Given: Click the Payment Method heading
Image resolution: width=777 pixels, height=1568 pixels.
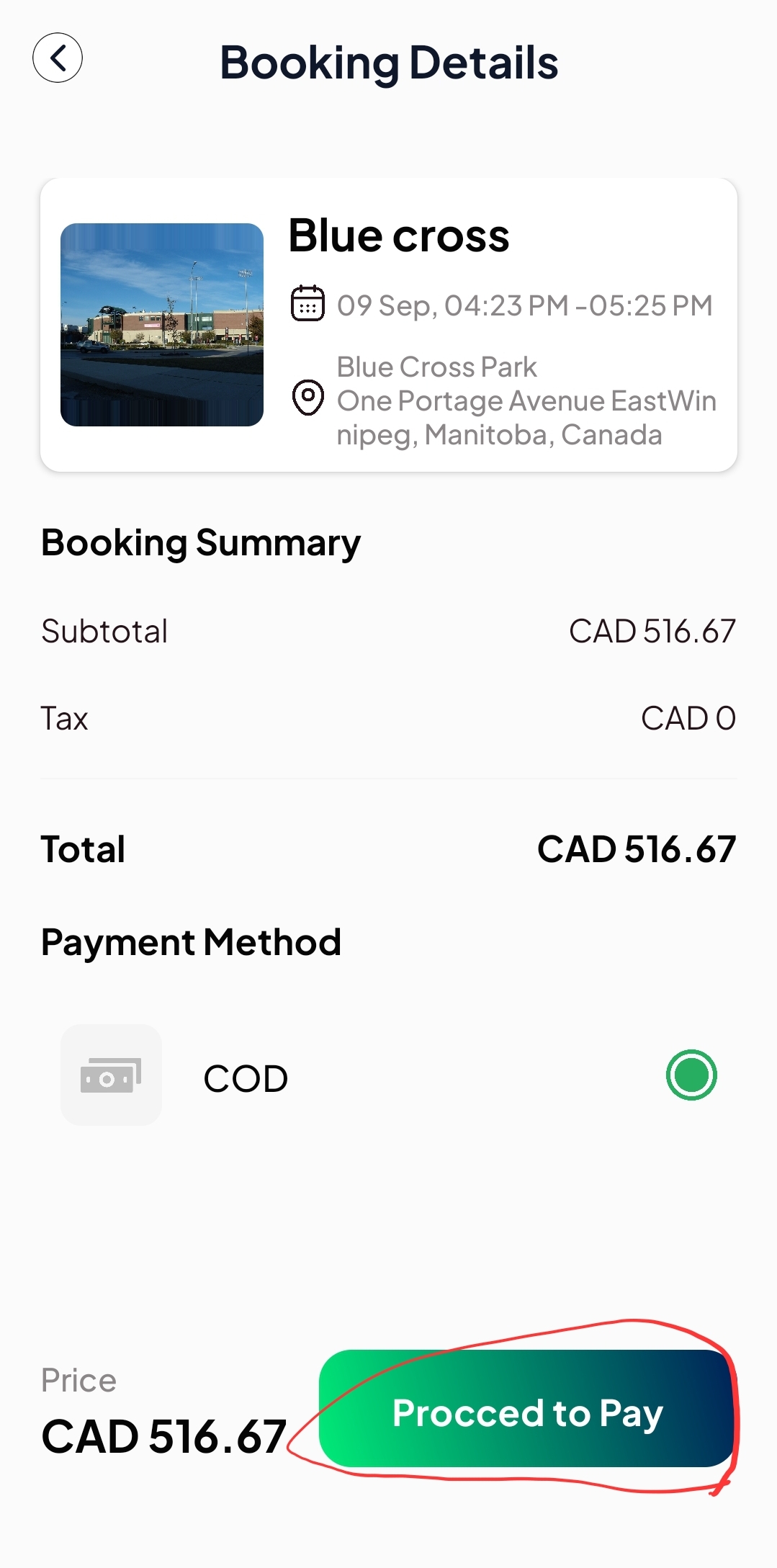Looking at the screenshot, I should coord(191,943).
